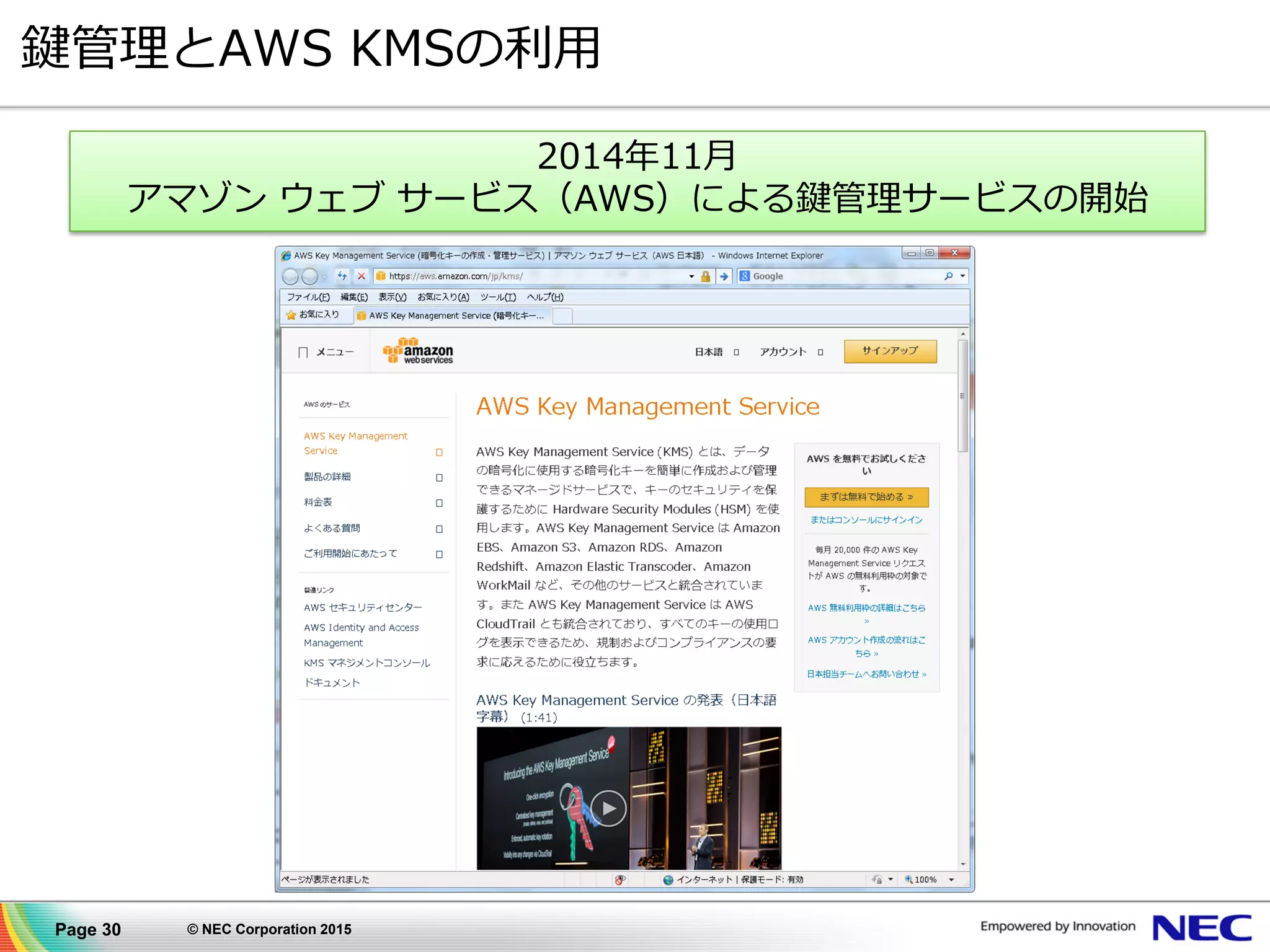Click the Internet Explorer title bar icon

[286, 256]
